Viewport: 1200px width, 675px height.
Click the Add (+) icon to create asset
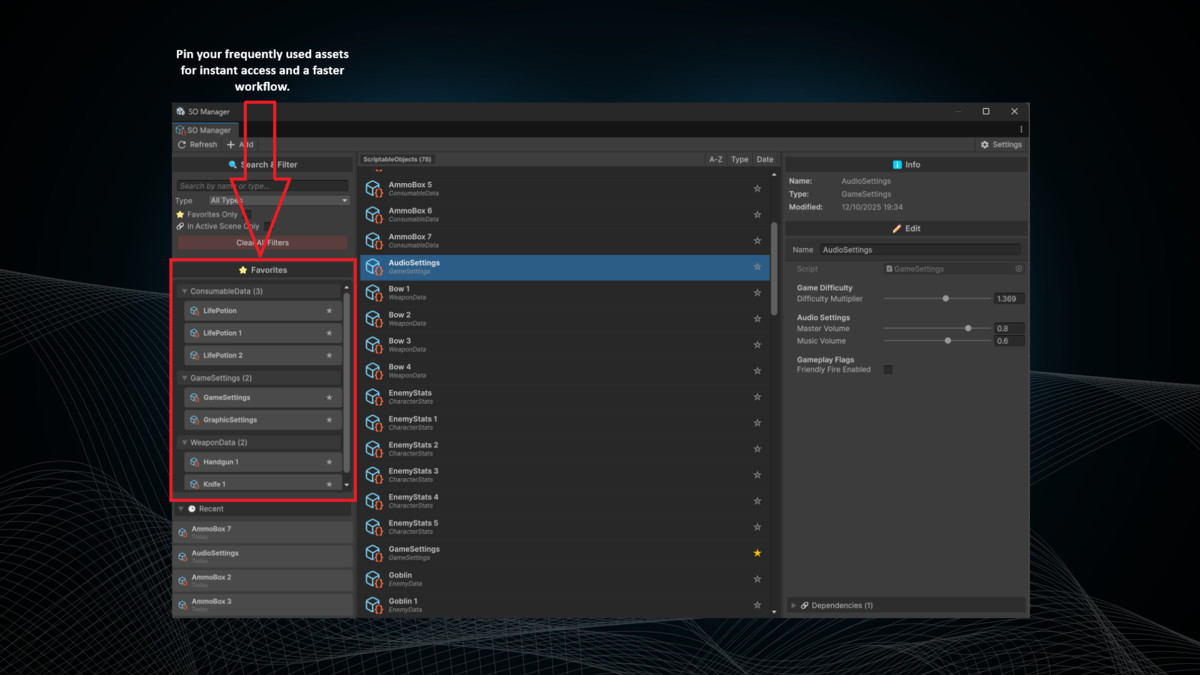pos(230,144)
